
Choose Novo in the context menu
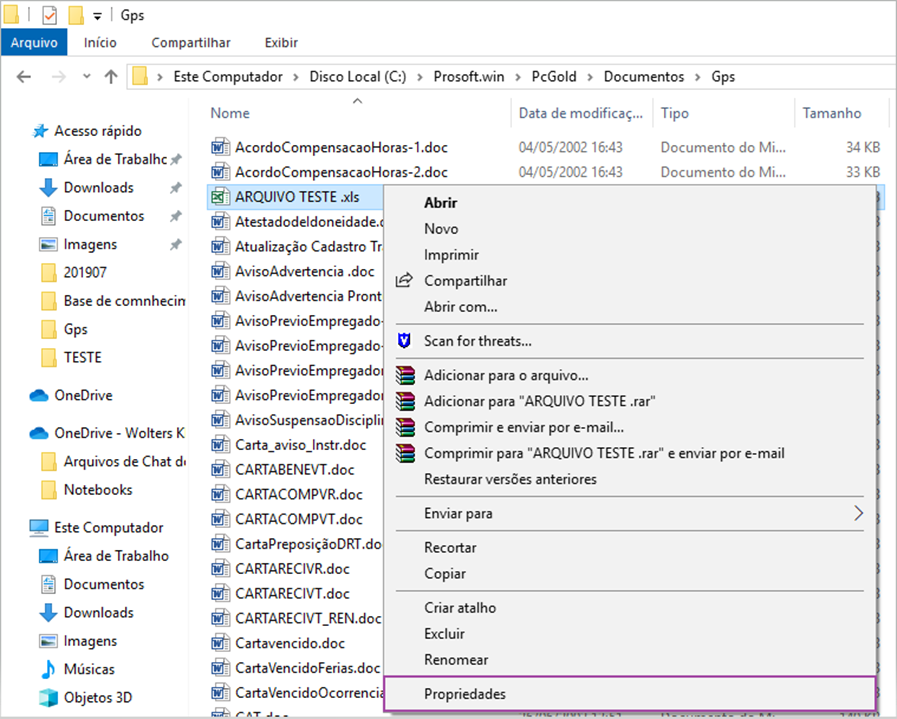[441, 229]
